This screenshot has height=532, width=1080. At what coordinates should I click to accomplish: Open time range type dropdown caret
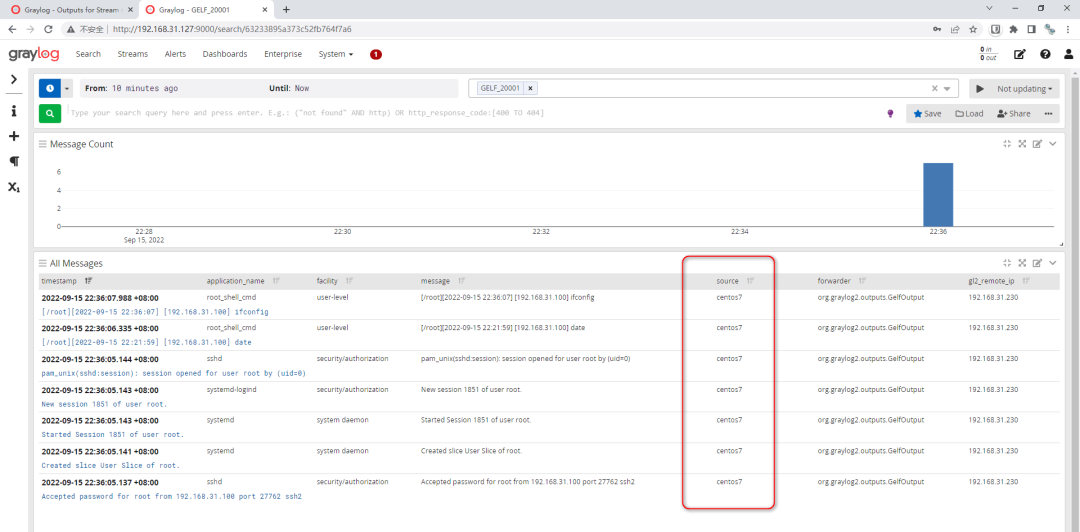click(68, 88)
